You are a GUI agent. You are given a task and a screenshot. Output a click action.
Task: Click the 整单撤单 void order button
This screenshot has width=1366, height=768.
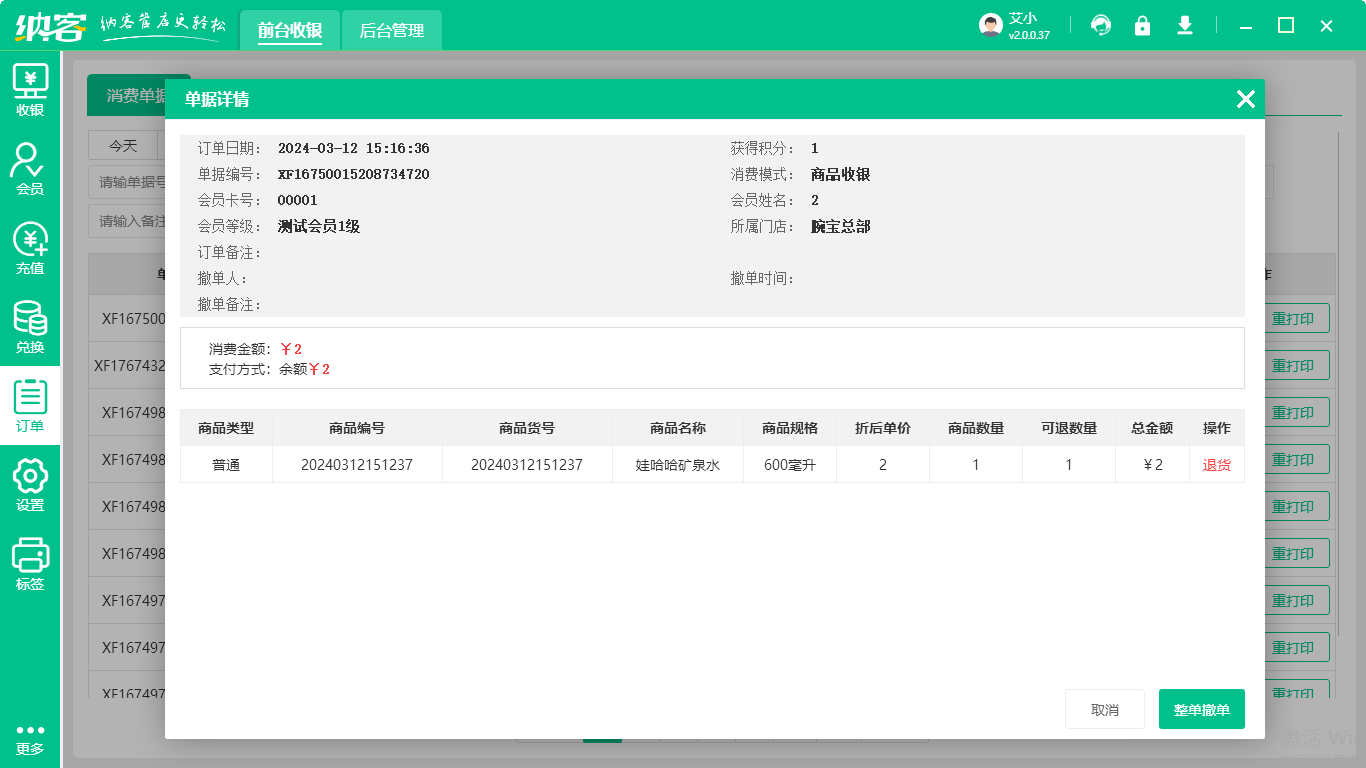tap(1201, 709)
